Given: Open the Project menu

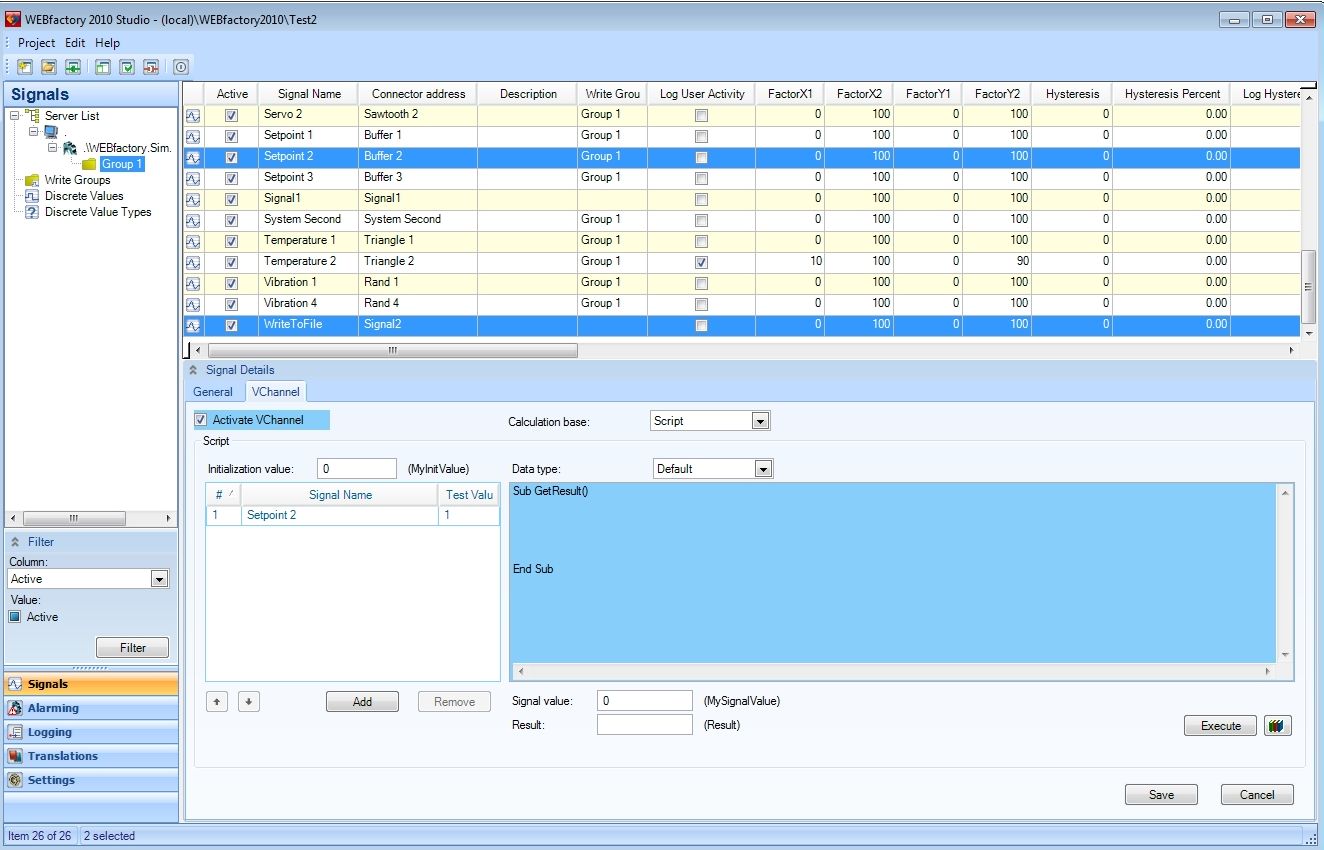Looking at the screenshot, I should [36, 43].
